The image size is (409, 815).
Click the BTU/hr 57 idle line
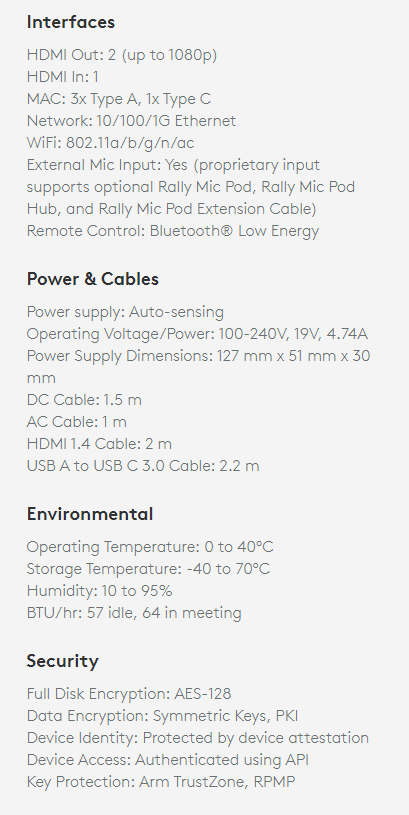coord(134,613)
